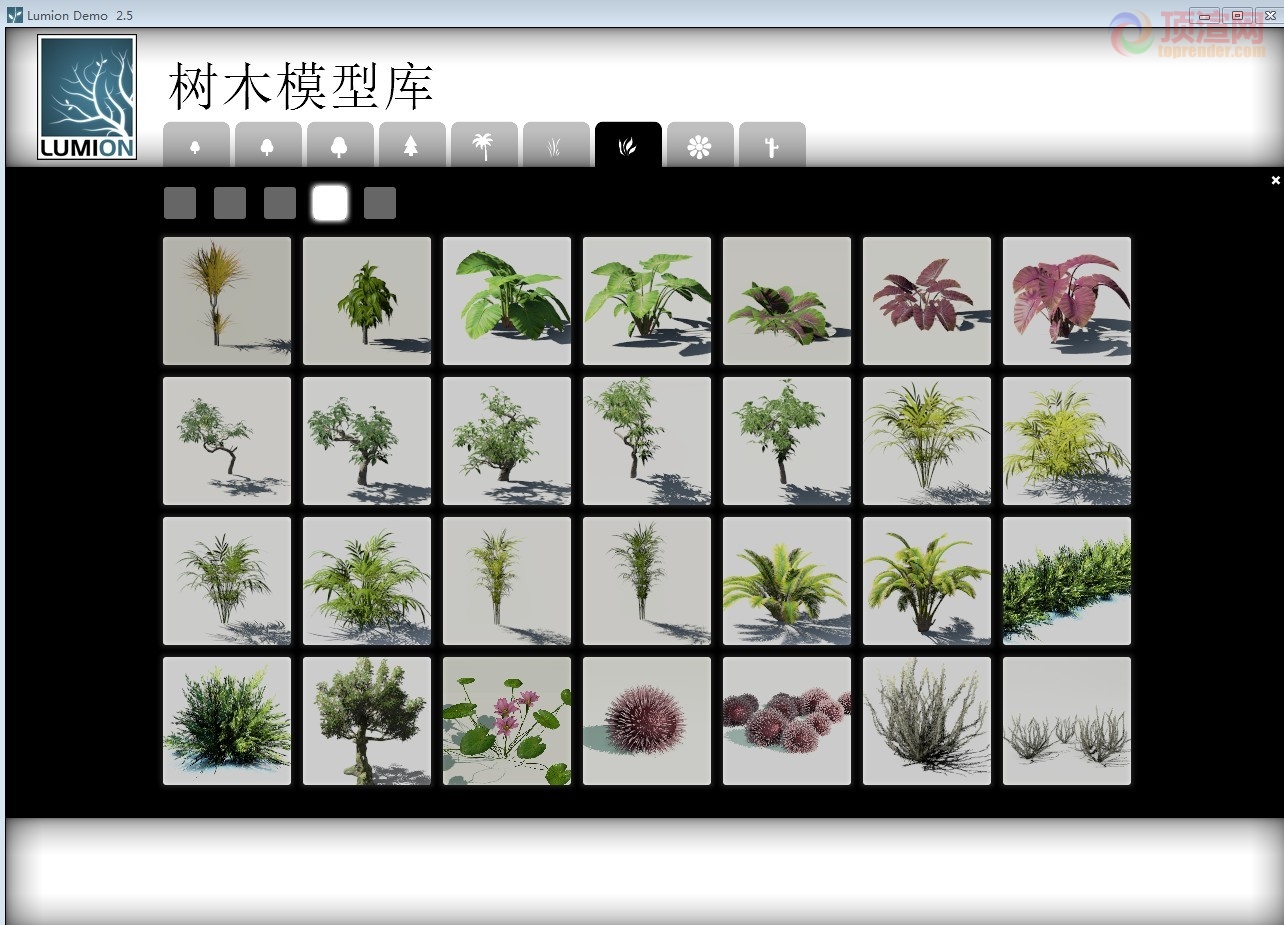Pick the pink lotus water lily thumbnail
1284x925 pixels.
507,721
